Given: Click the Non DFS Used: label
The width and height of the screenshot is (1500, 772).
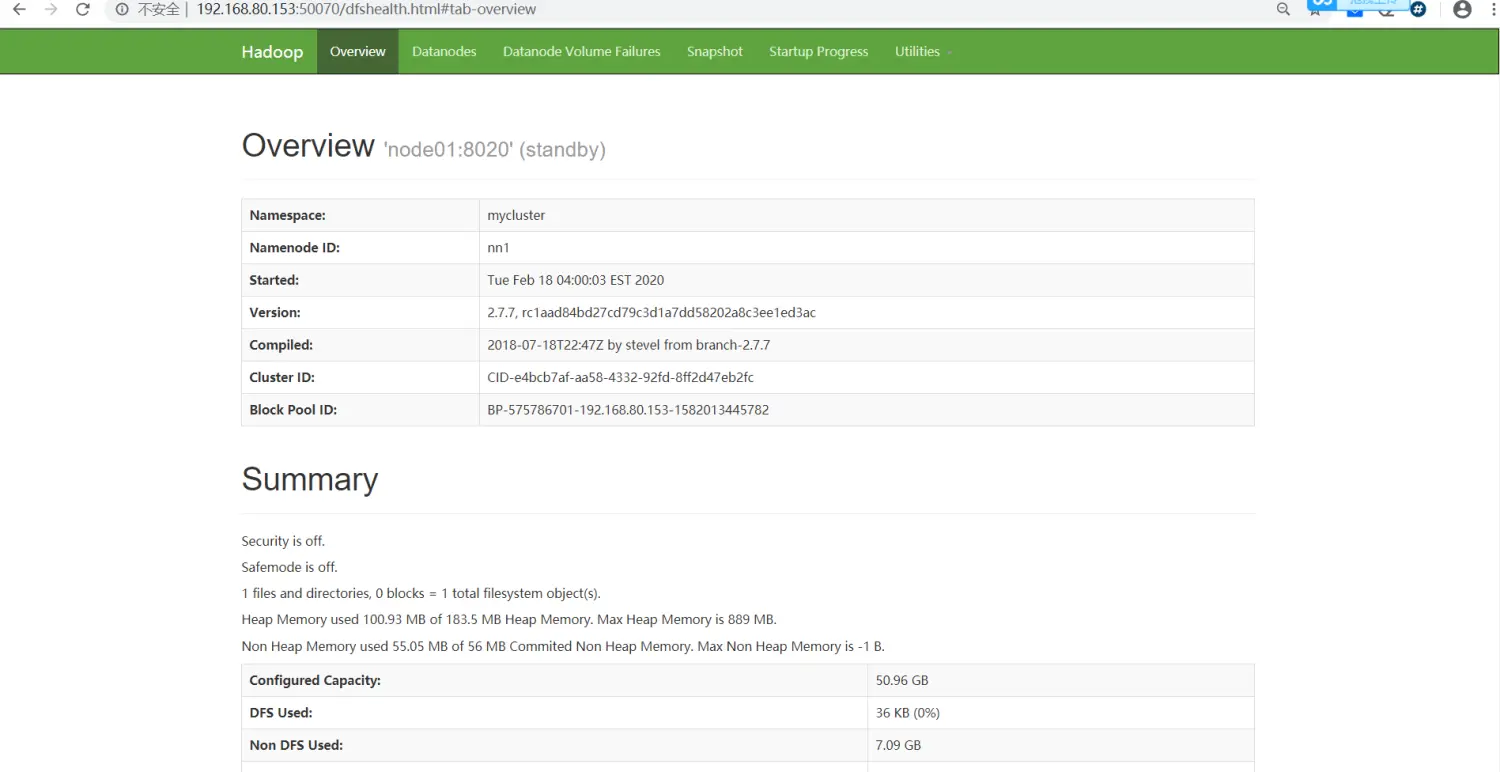Looking at the screenshot, I should click(296, 745).
